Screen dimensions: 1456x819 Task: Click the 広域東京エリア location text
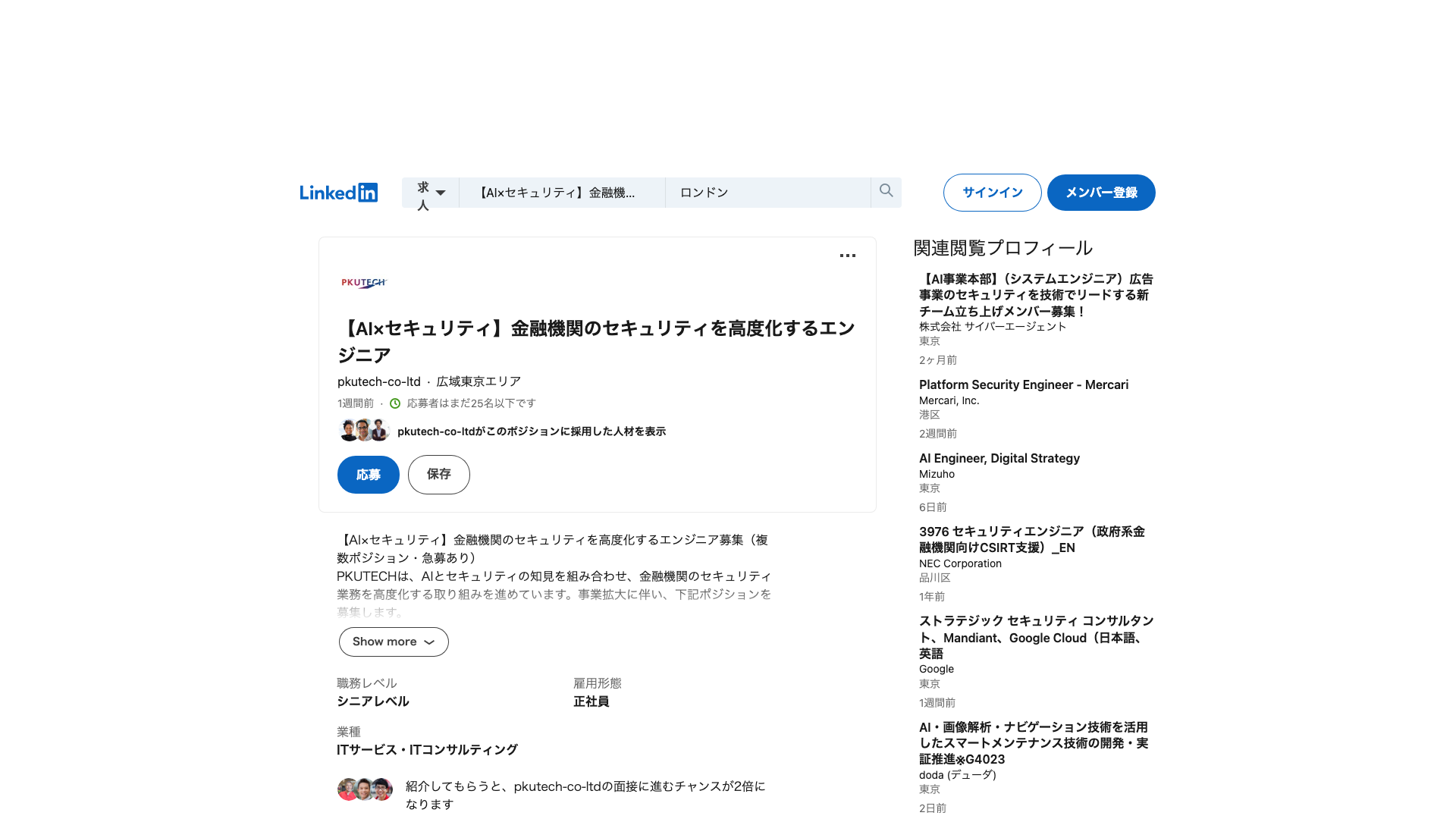(x=479, y=381)
